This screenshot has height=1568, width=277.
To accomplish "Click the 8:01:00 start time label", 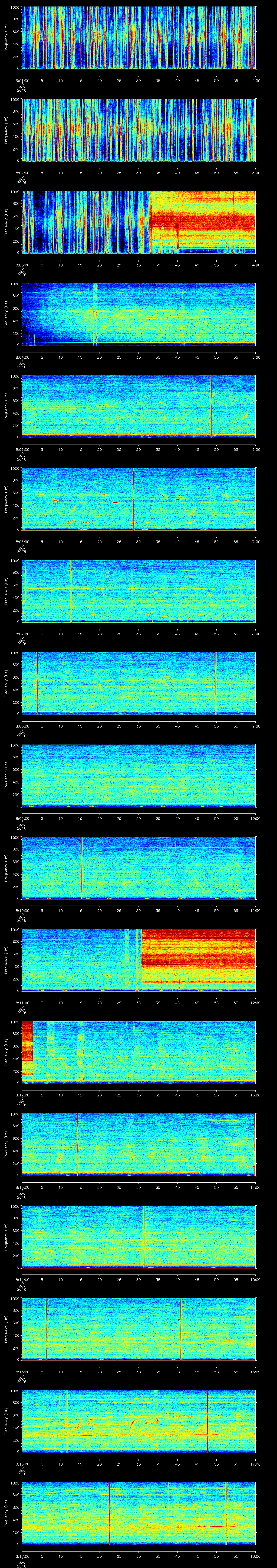I will [x=22, y=80].
